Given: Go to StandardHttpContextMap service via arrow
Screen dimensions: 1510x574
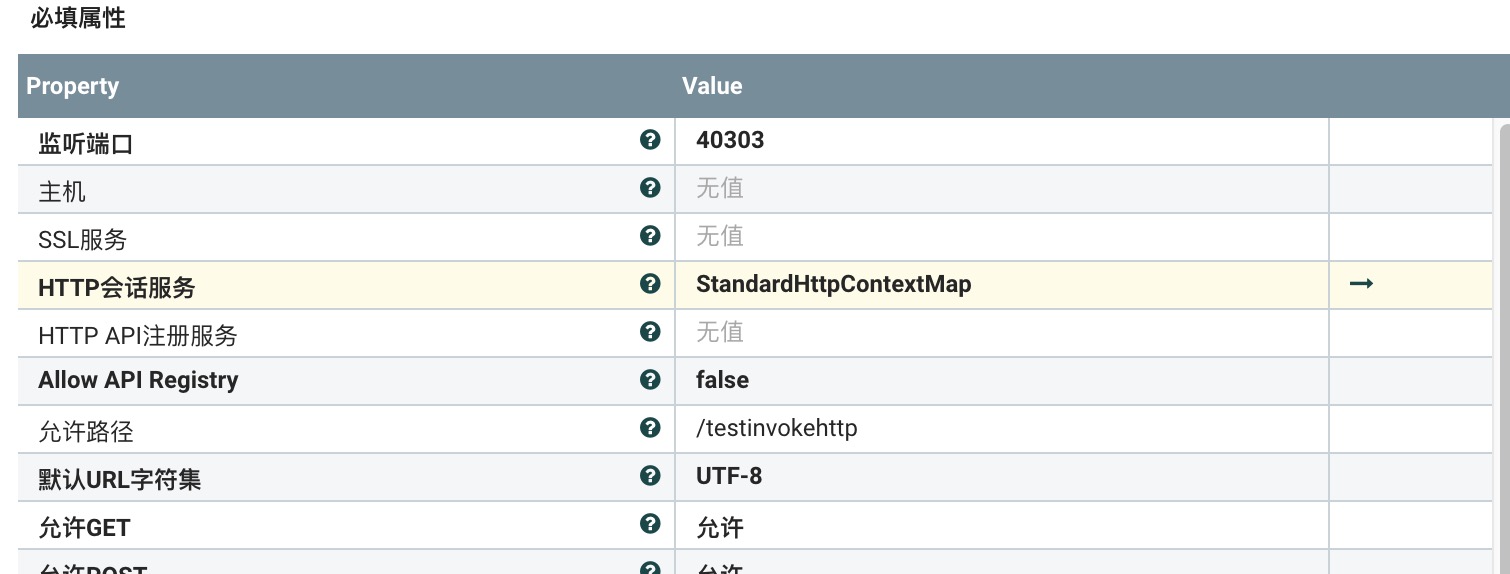Looking at the screenshot, I should coord(1361,284).
